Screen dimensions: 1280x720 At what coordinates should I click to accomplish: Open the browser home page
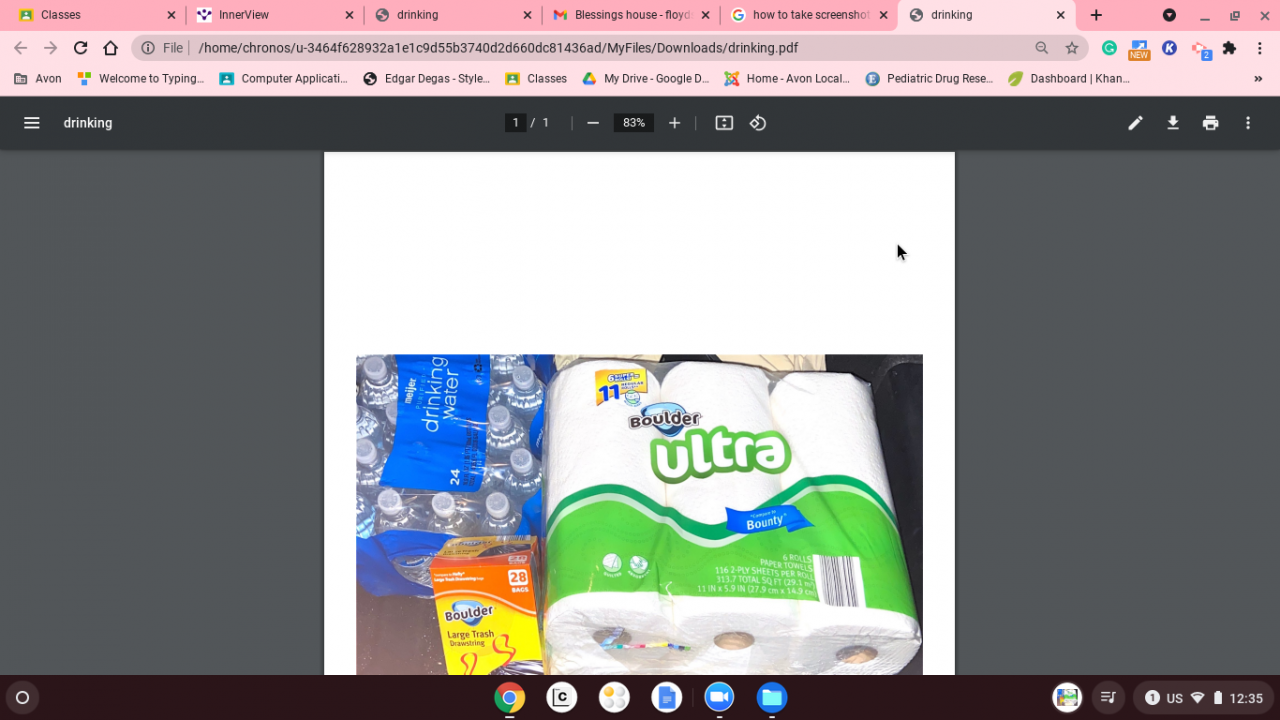pos(111,48)
